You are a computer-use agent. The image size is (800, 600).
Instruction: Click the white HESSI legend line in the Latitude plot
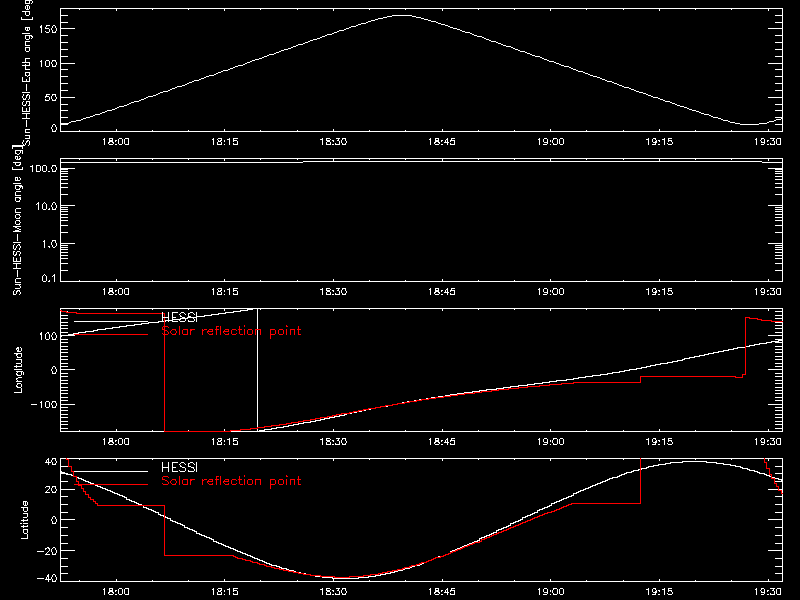pos(111,471)
